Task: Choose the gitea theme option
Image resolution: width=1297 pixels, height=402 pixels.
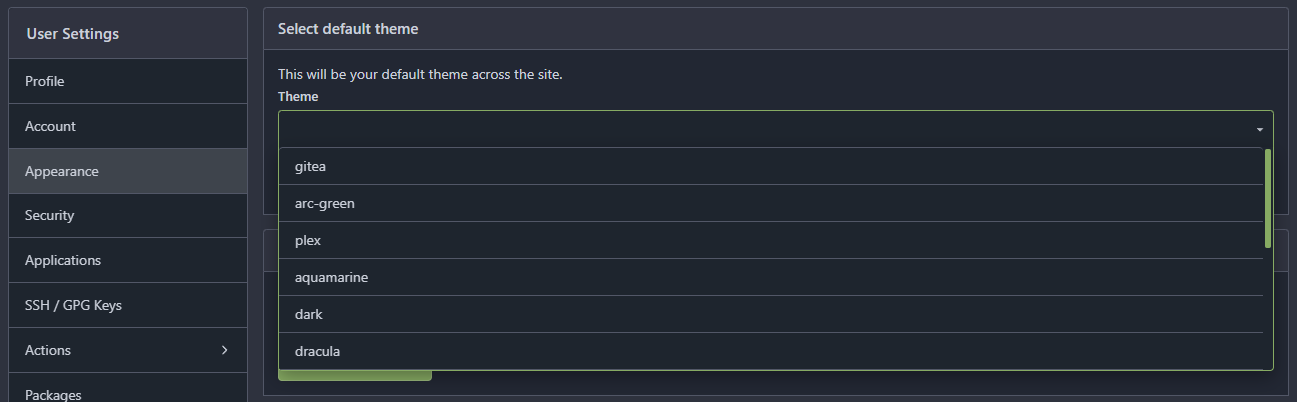Action: 310,166
